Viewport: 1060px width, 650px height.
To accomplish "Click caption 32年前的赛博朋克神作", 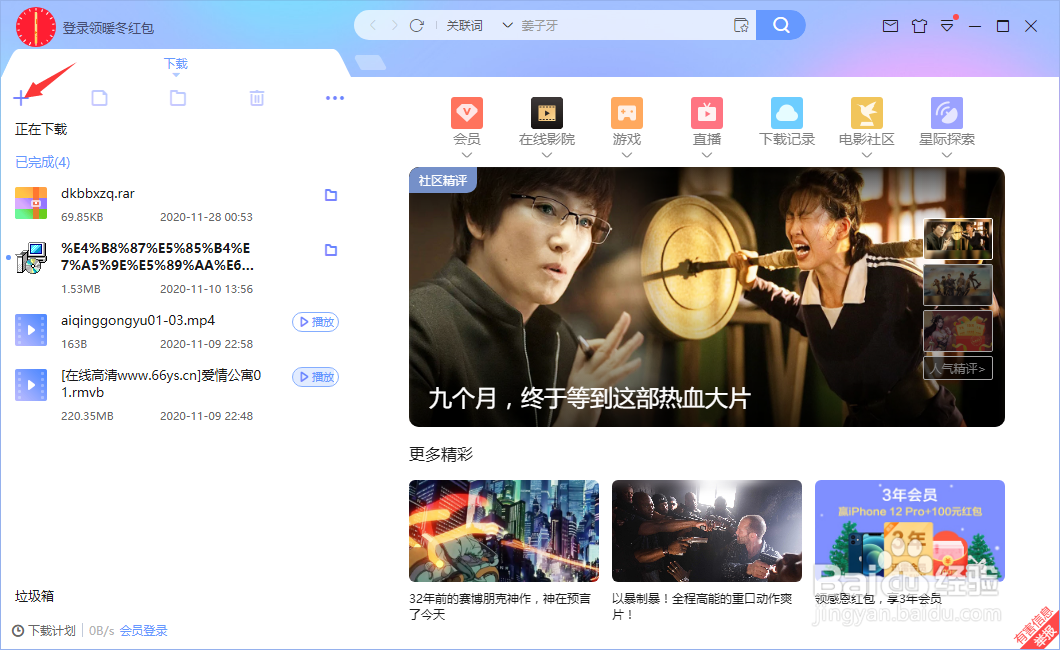I will point(500,607).
